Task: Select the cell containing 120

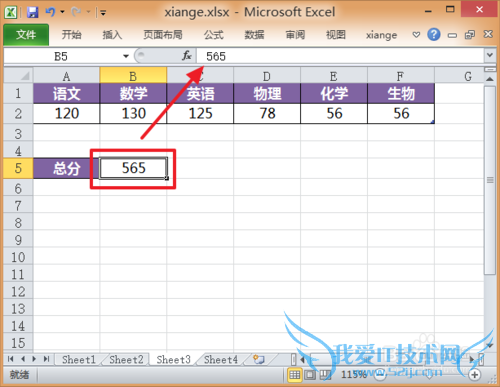Action: click(66, 114)
